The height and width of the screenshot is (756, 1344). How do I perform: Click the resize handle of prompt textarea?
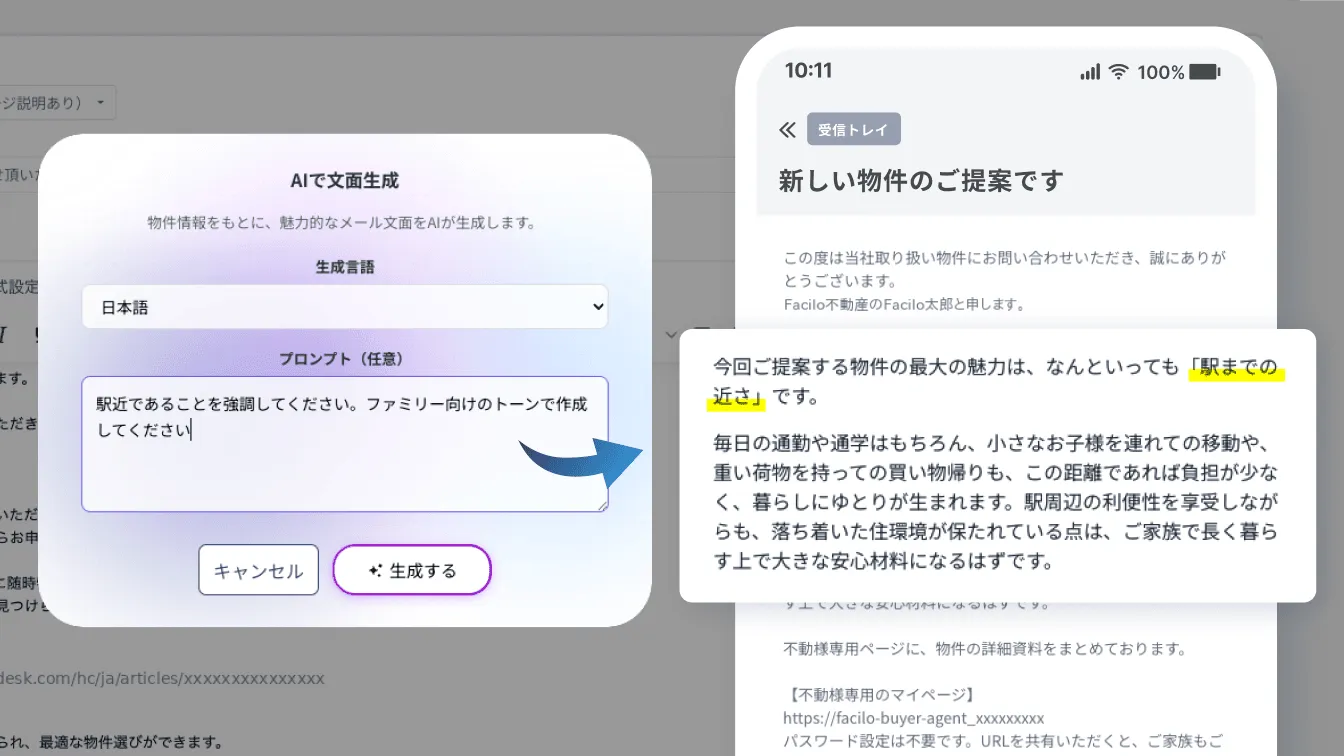(x=602, y=506)
